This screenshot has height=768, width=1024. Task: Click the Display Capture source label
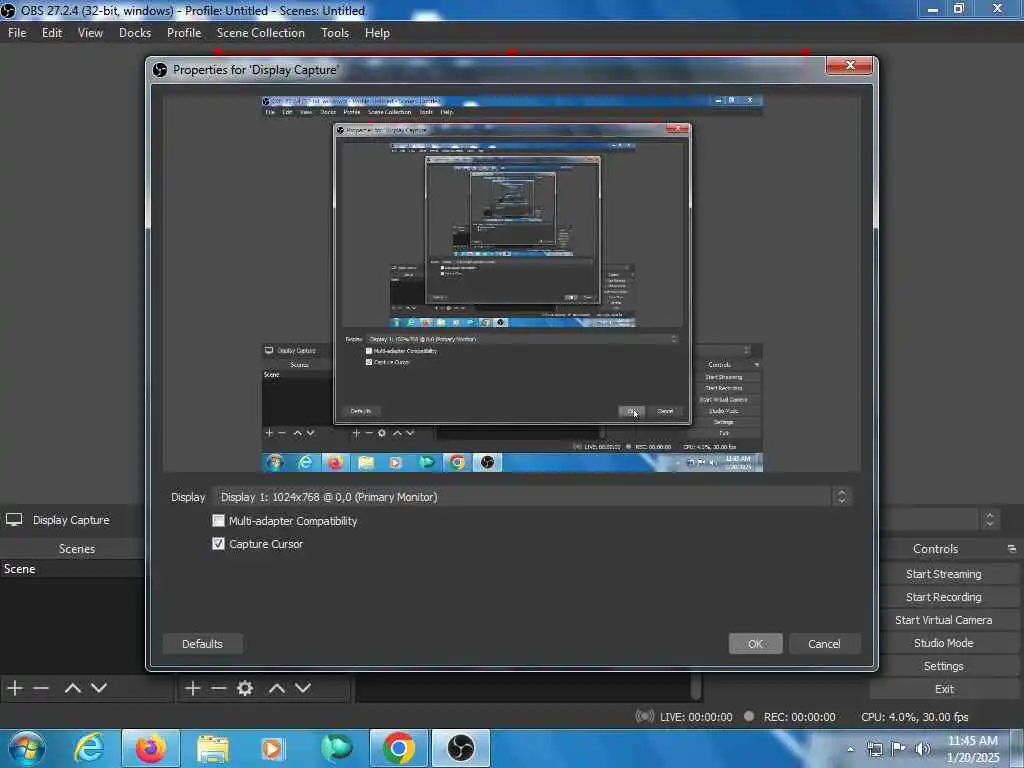[71, 520]
